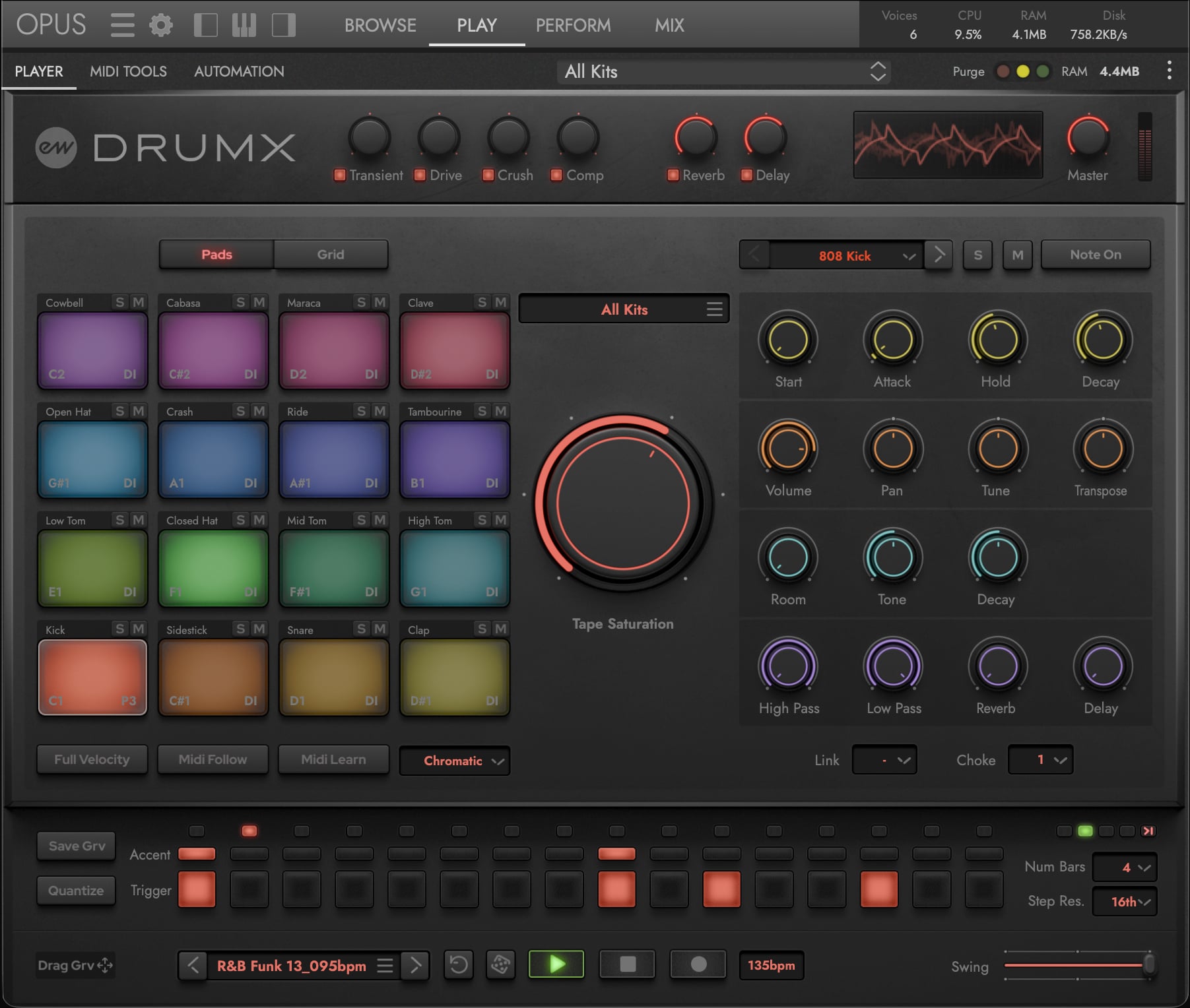Click the Save Grv button
Screen dimensions: 1190x1008
77,846
